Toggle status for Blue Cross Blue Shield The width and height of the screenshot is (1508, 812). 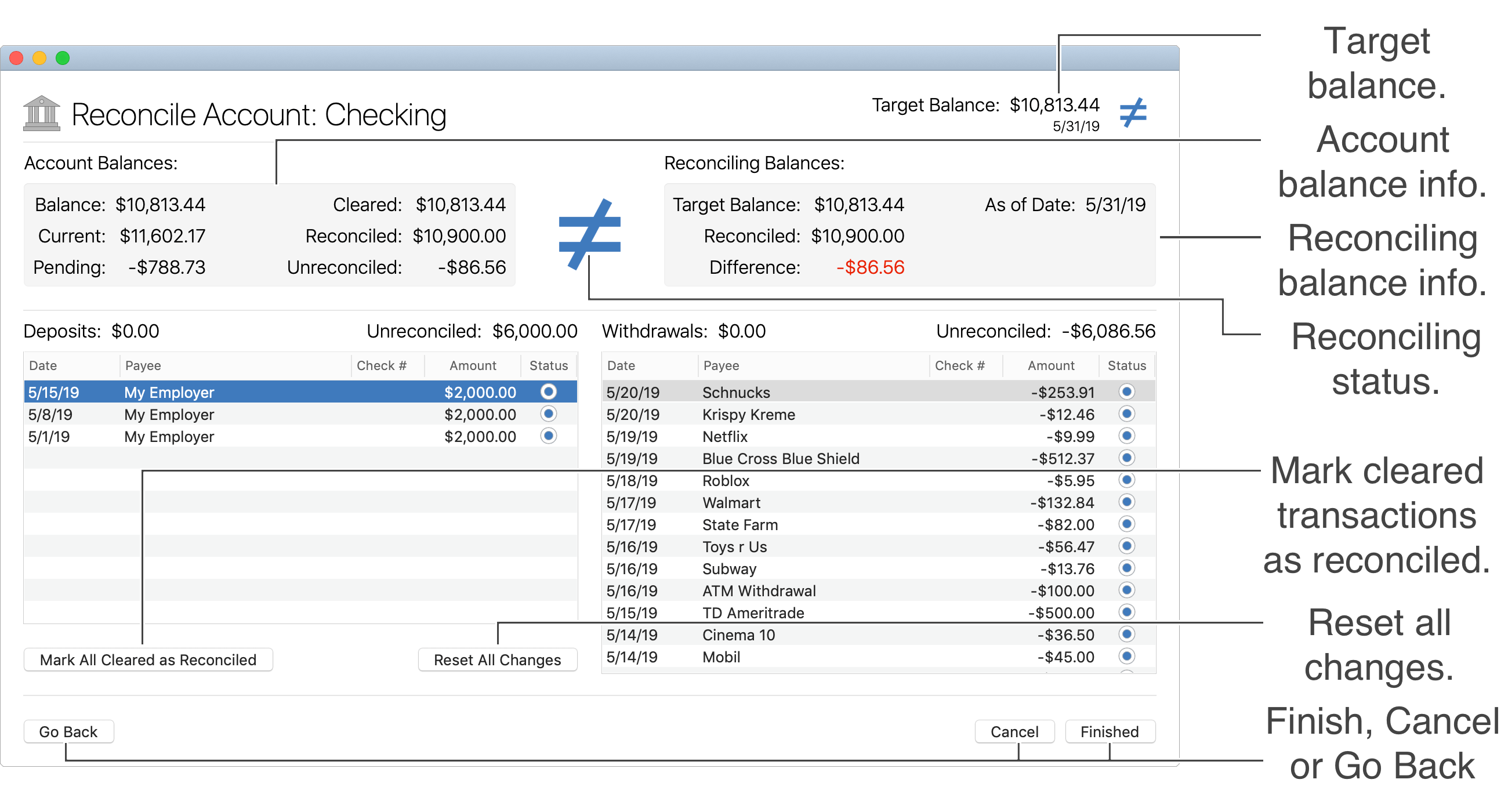[x=1126, y=458]
